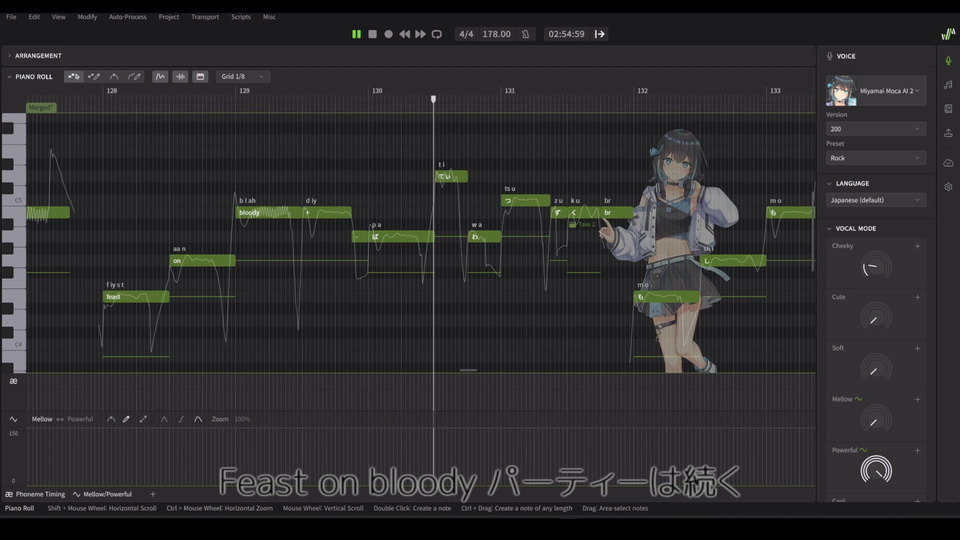
Task: Open the Scripts menu
Action: 241,17
